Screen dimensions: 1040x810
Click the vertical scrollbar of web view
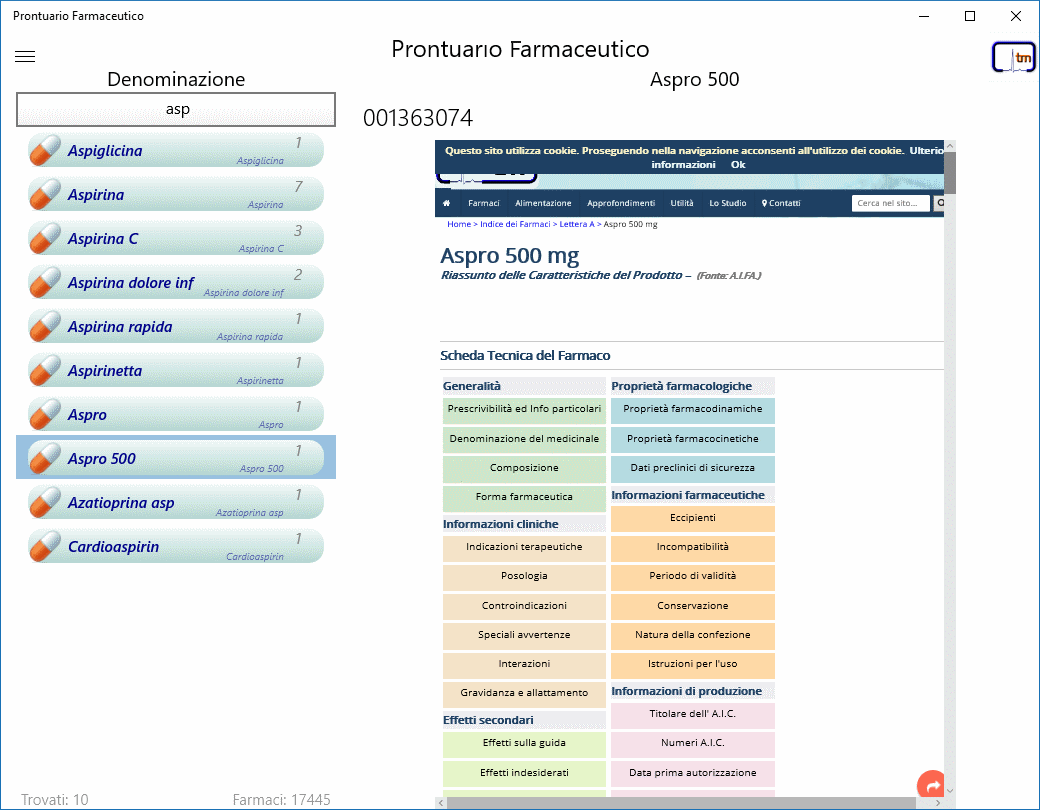(950, 172)
